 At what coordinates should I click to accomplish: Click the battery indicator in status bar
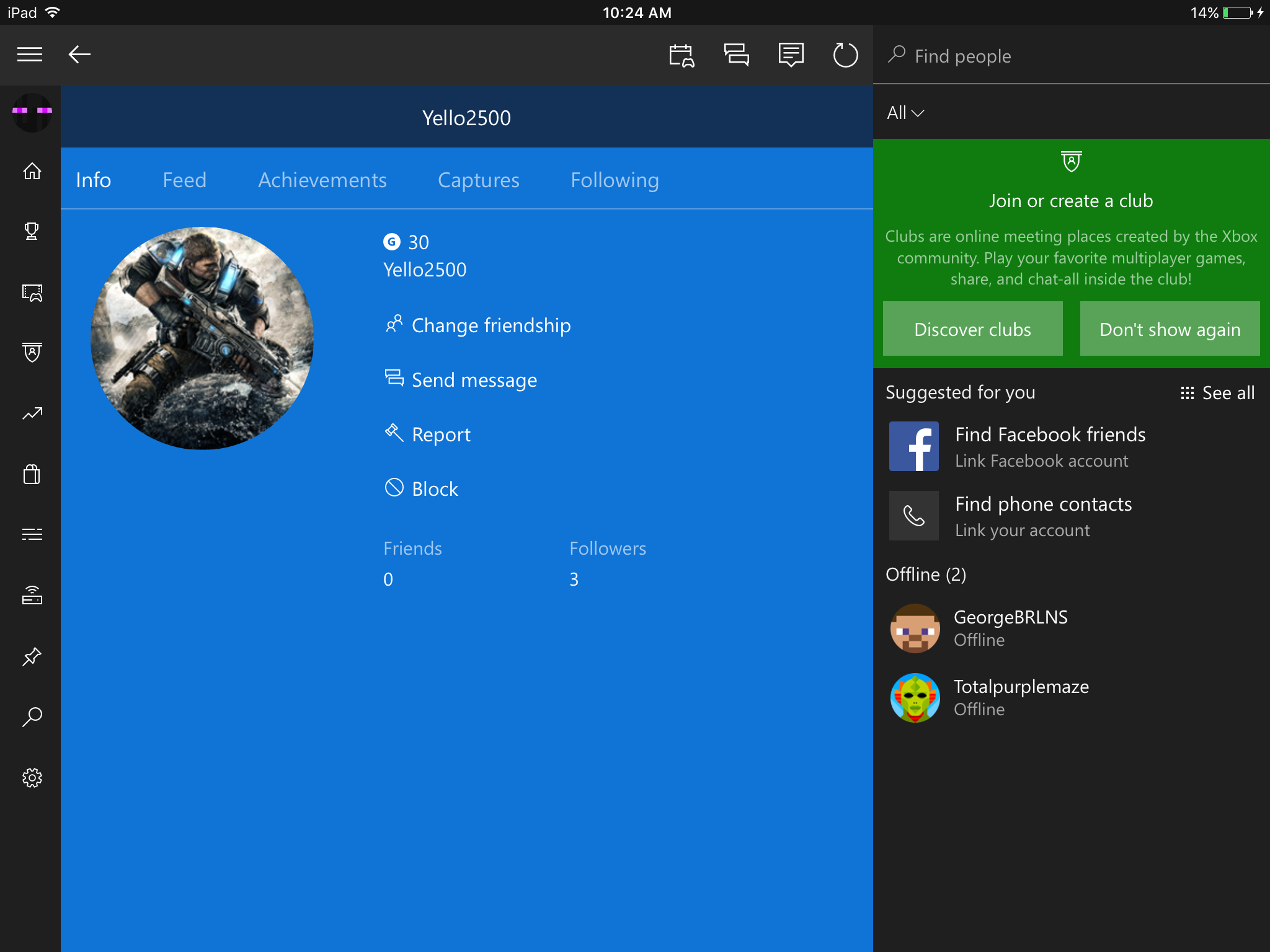tap(1238, 12)
